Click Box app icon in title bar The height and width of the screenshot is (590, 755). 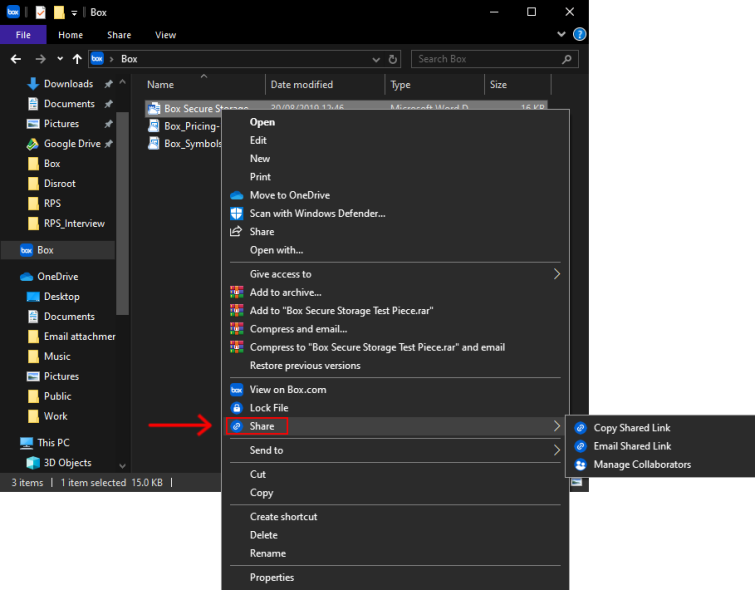13,12
